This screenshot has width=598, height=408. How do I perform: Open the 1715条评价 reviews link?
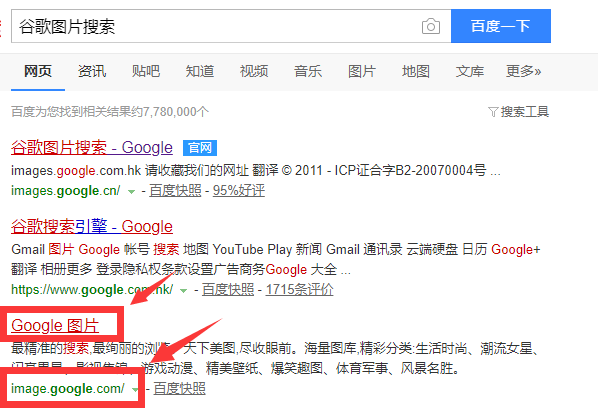(x=299, y=289)
